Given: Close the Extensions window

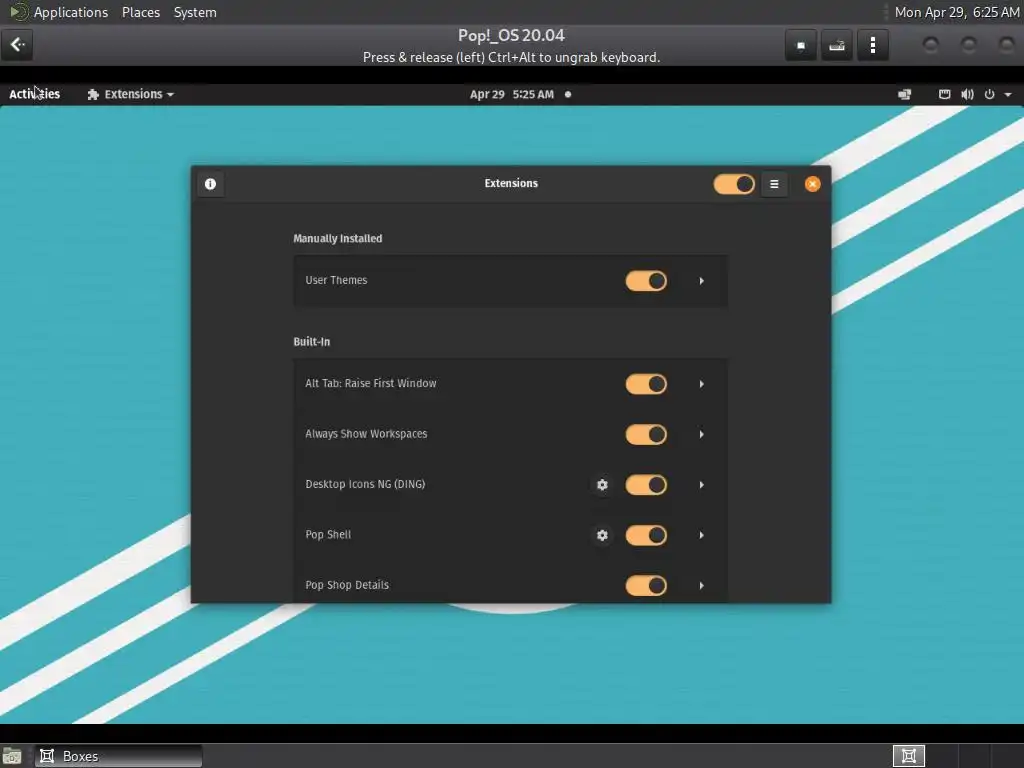Looking at the screenshot, I should pos(812,184).
